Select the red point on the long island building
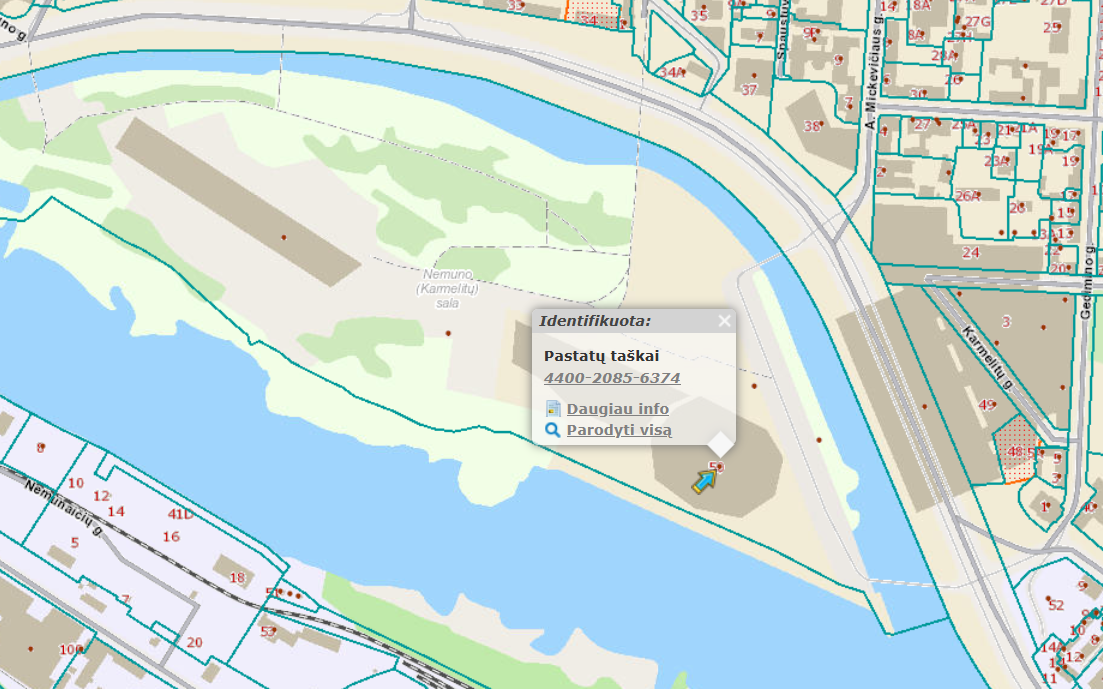 tap(284, 237)
